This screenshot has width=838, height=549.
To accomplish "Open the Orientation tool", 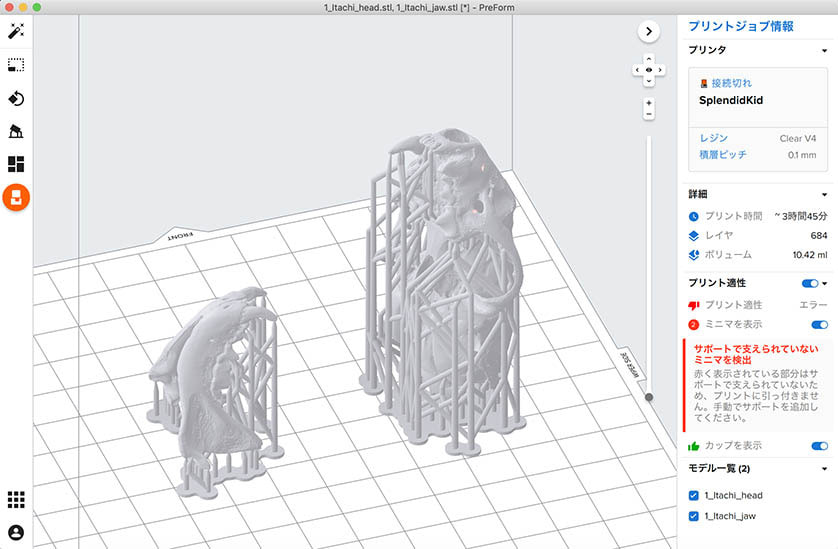I will click(x=16, y=98).
